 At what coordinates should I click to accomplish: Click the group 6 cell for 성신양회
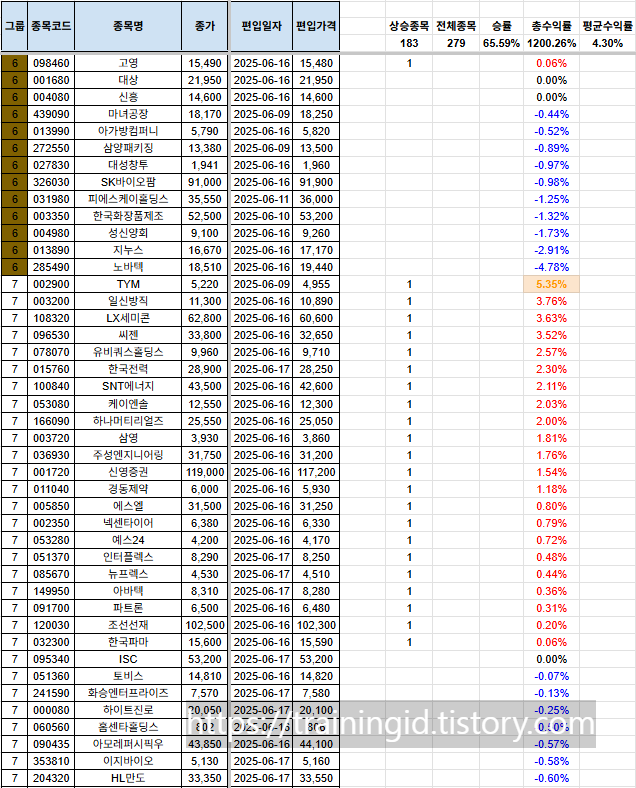pyautogui.click(x=15, y=233)
